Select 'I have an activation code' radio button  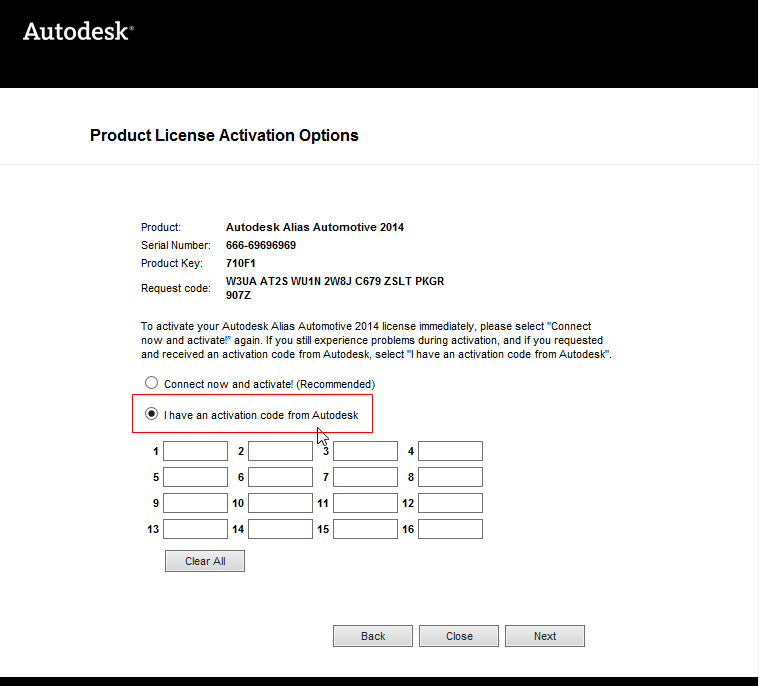coord(152,414)
